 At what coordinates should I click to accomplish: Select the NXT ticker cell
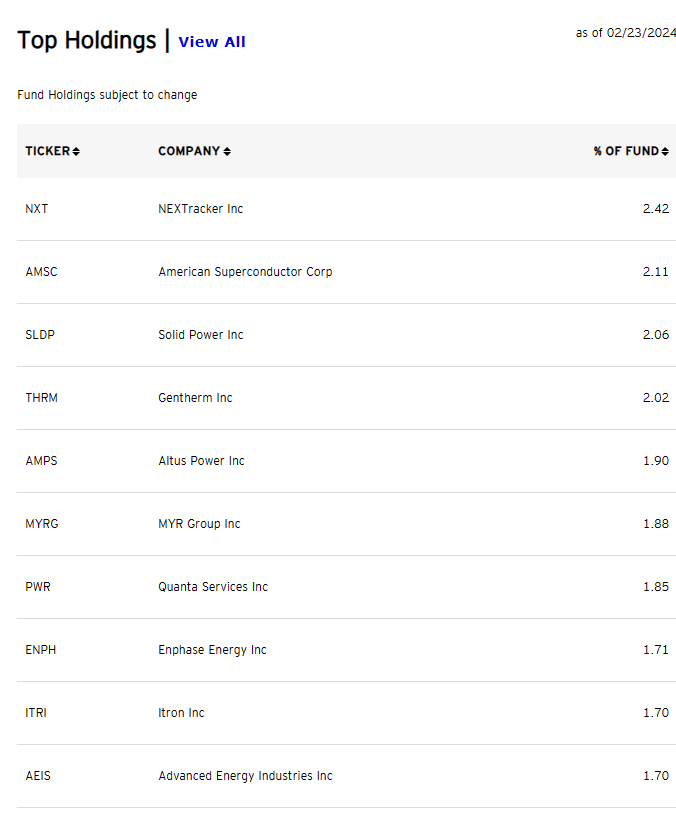pos(36,209)
